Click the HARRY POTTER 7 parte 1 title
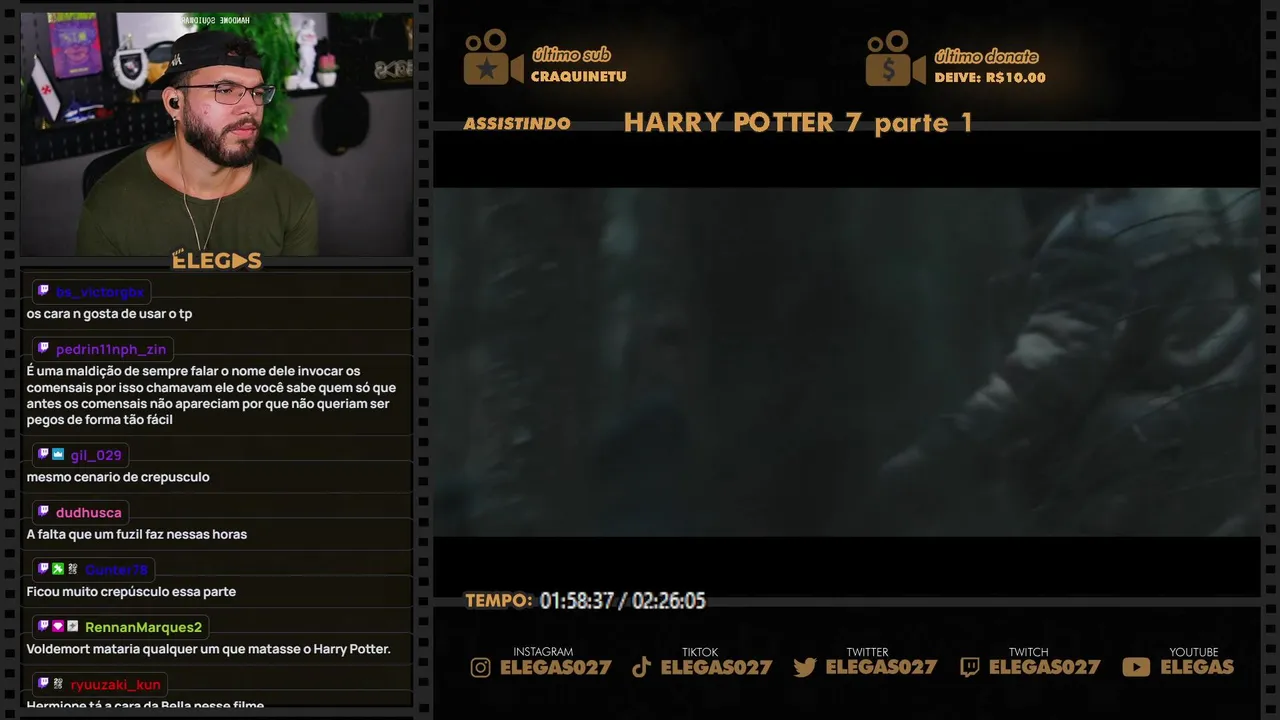Viewport: 1280px width, 720px height. click(798, 123)
